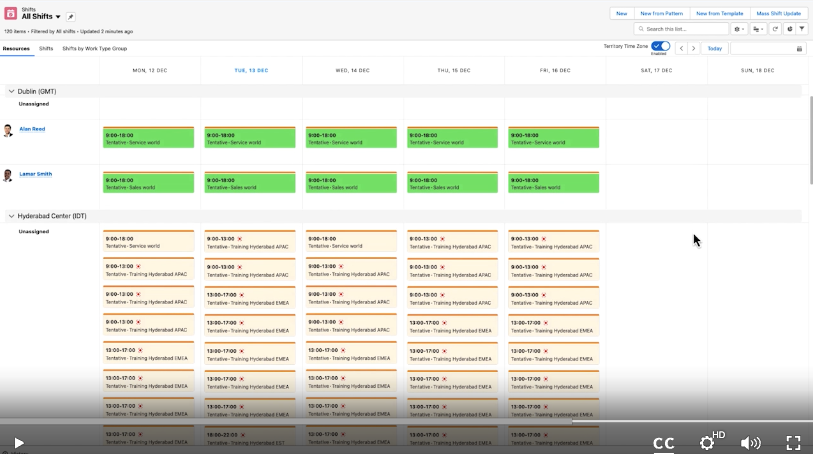Image resolution: width=813 pixels, height=454 pixels.
Task: Switch to the Shifts tab
Action: [x=46, y=48]
